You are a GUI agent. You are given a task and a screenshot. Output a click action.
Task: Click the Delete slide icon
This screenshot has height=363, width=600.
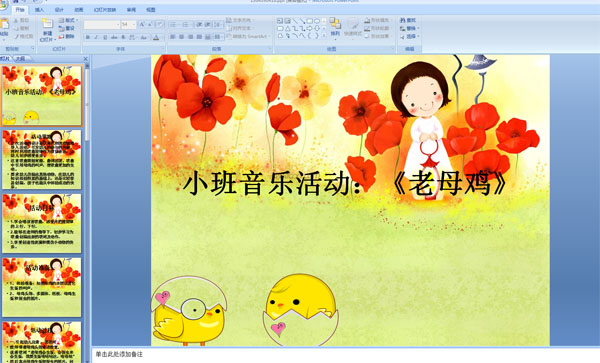pyautogui.click(x=67, y=36)
